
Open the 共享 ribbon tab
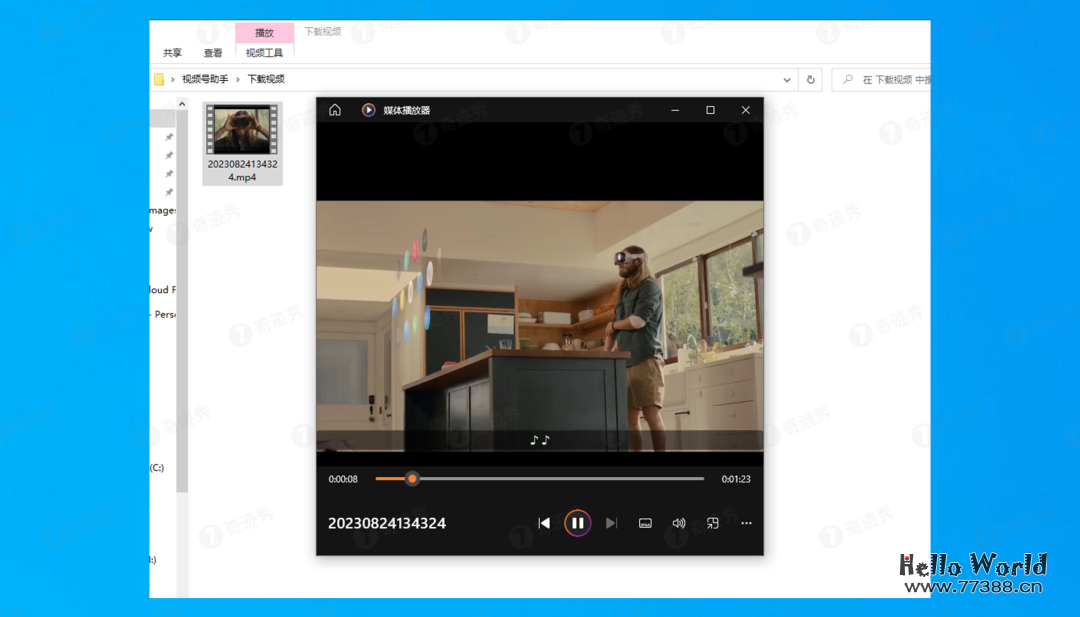pos(172,53)
